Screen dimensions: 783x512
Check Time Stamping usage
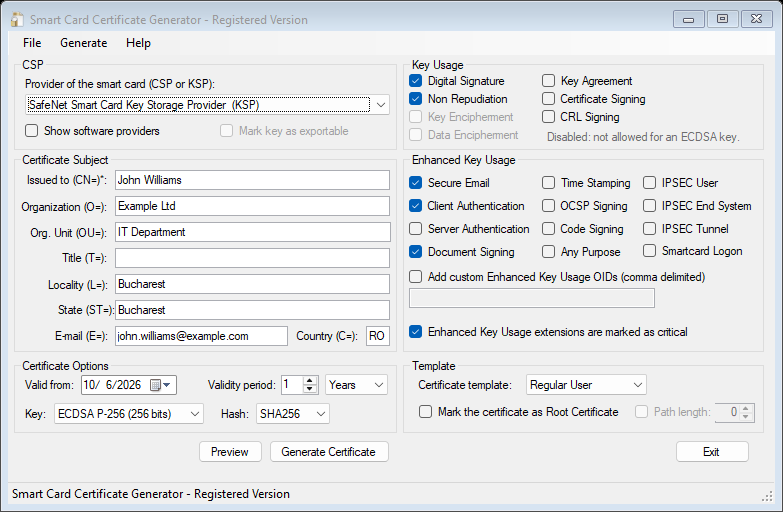pos(548,183)
